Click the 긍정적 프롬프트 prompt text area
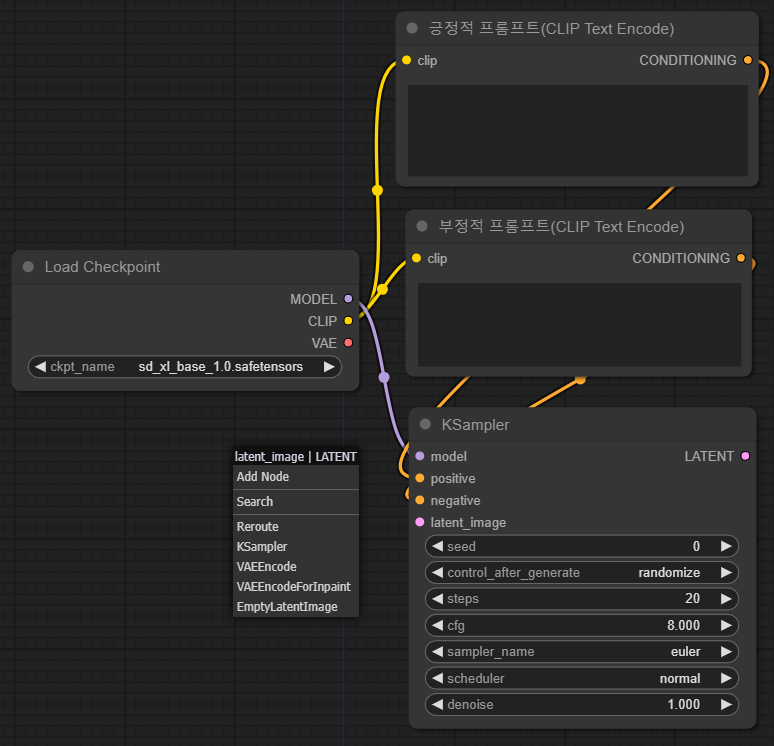This screenshot has width=774, height=746. tap(578, 130)
